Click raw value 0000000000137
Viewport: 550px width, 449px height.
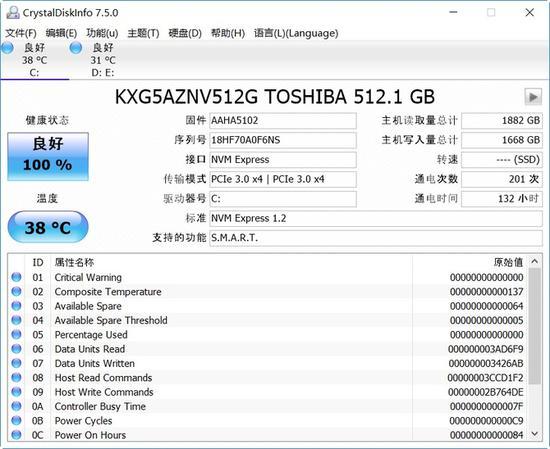click(487, 292)
